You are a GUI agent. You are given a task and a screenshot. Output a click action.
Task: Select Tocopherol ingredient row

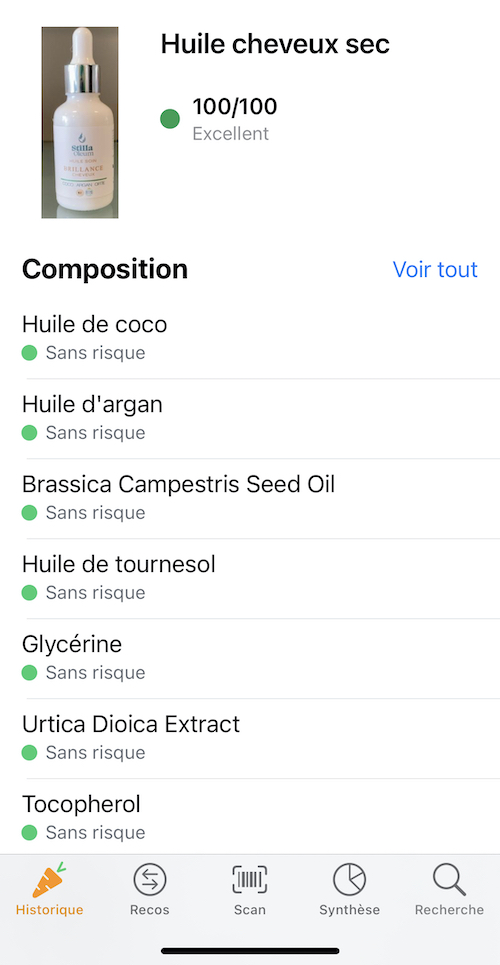[250, 817]
